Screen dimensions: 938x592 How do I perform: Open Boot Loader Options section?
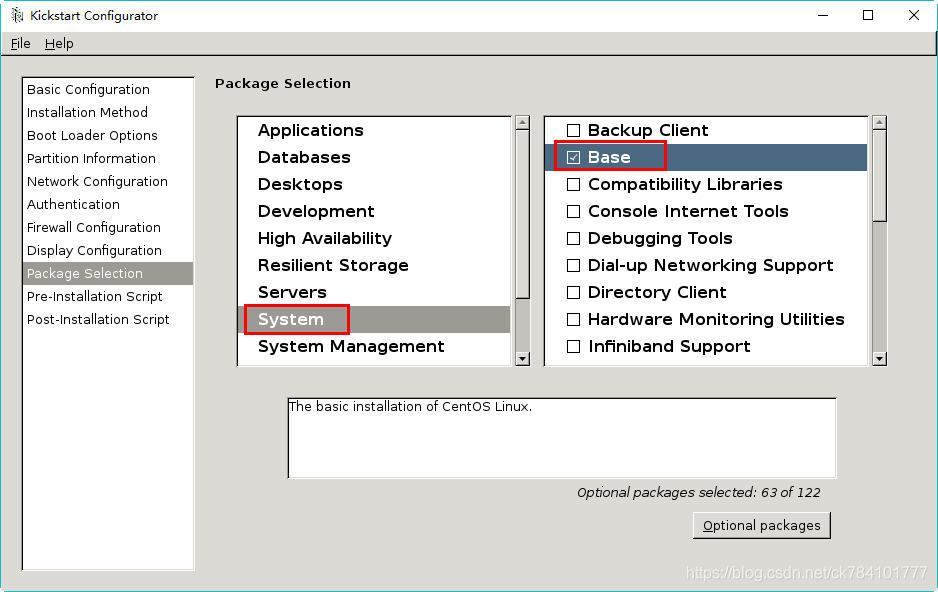(108, 136)
